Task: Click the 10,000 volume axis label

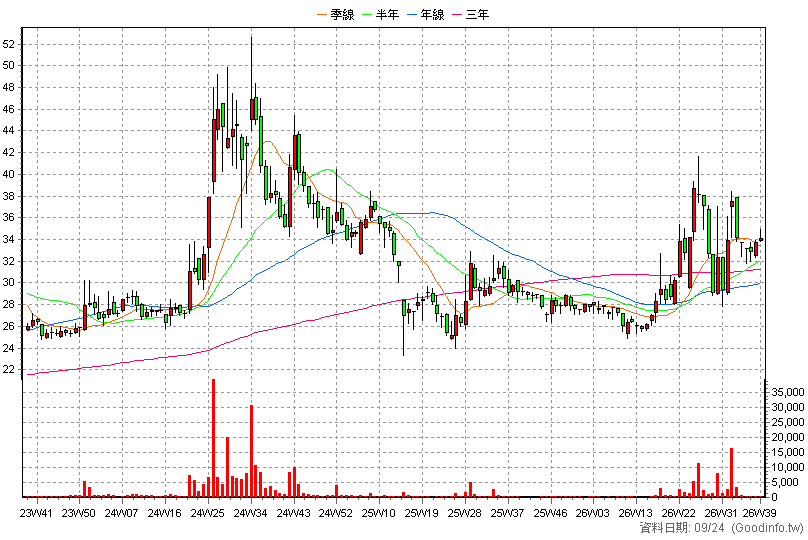Action: [x=788, y=467]
